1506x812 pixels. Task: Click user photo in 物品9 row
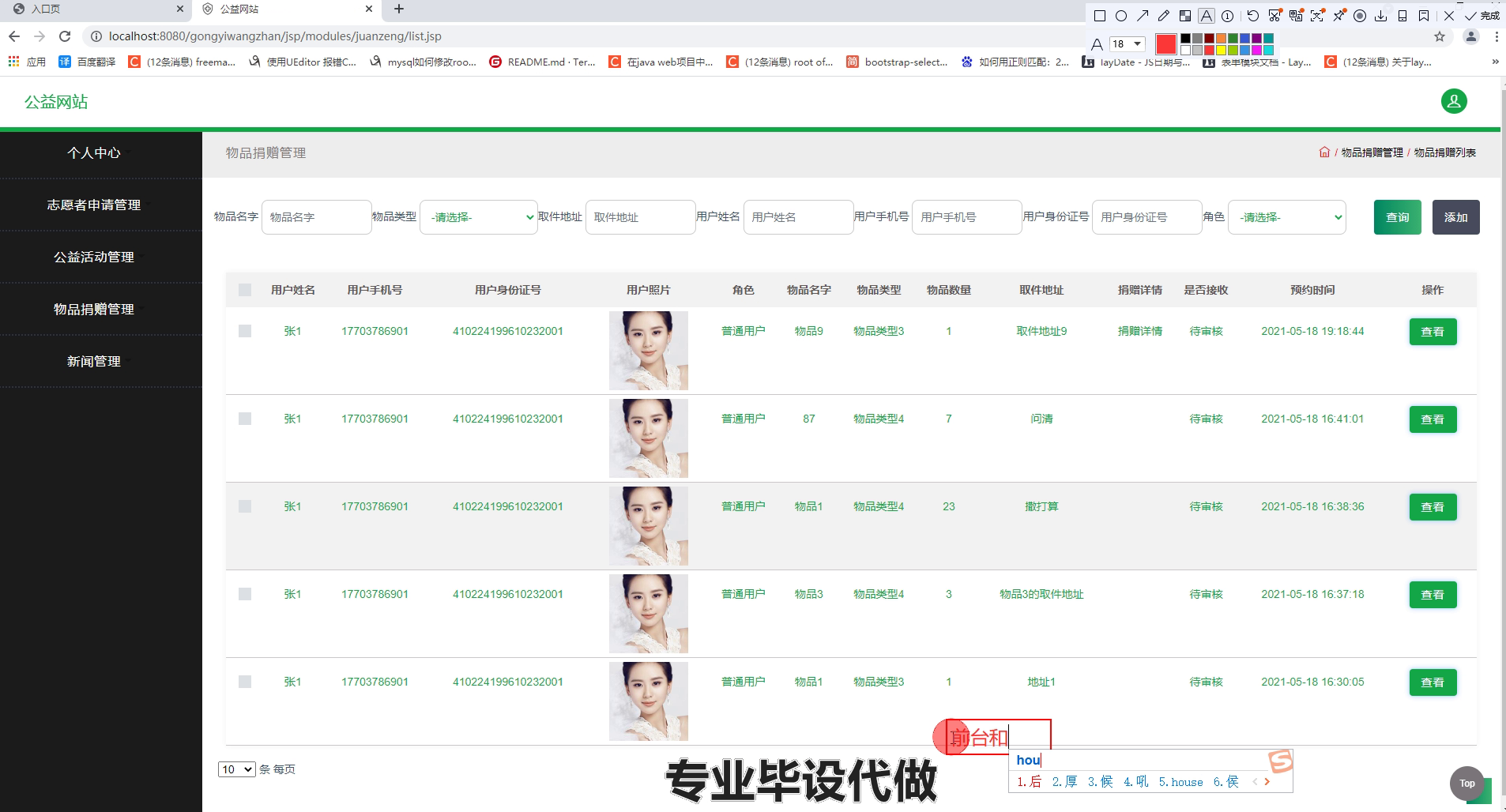click(649, 351)
